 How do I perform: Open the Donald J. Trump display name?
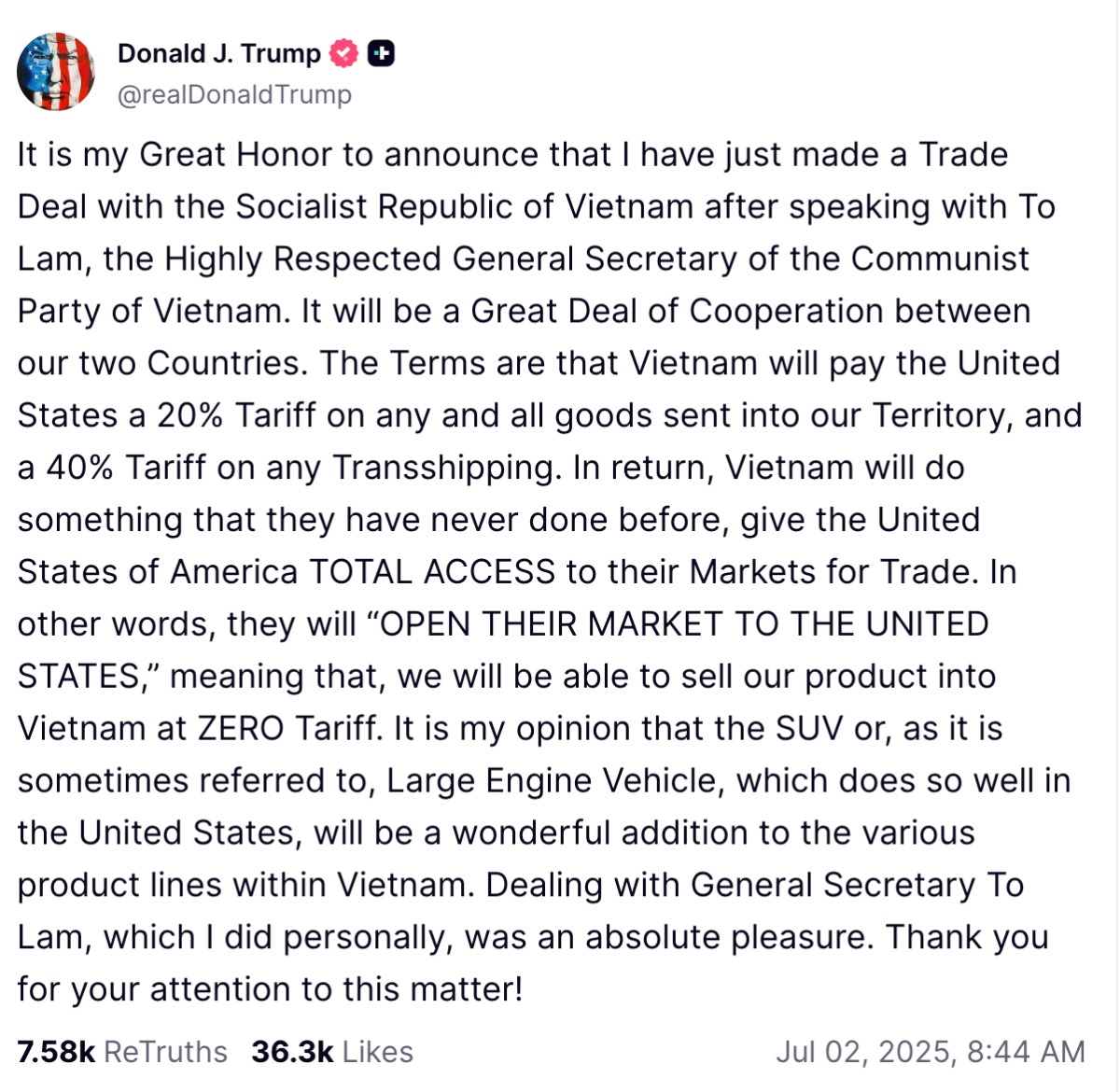[219, 54]
